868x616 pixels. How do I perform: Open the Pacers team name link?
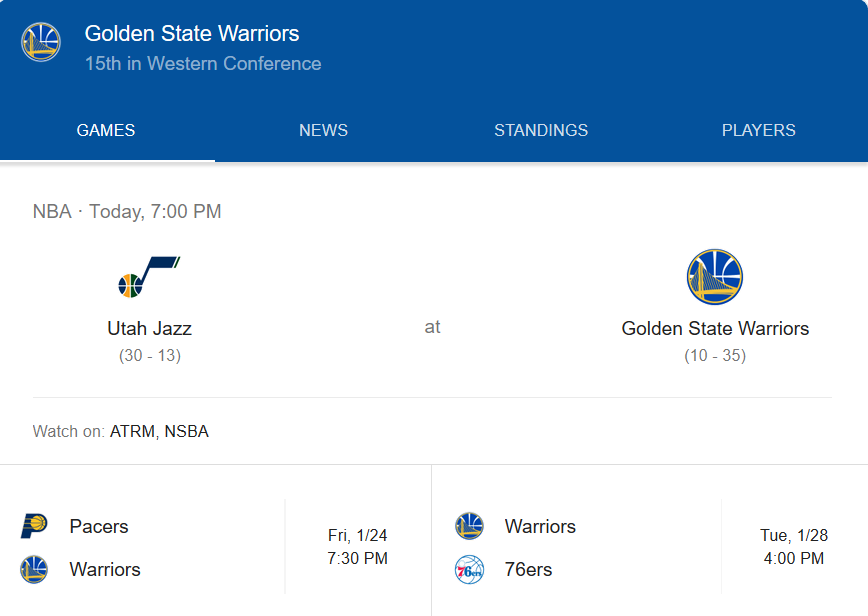[99, 526]
